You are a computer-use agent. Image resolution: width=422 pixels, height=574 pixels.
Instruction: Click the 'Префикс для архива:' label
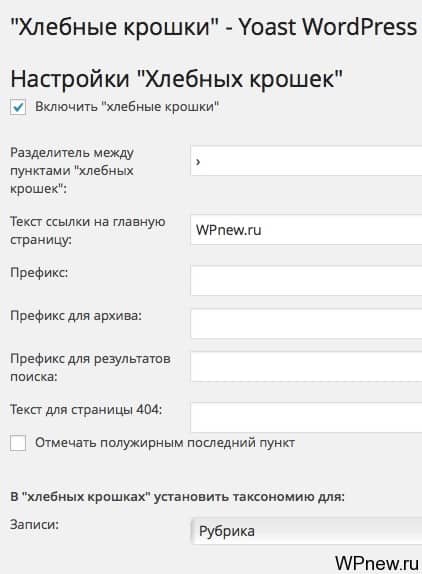click(76, 316)
